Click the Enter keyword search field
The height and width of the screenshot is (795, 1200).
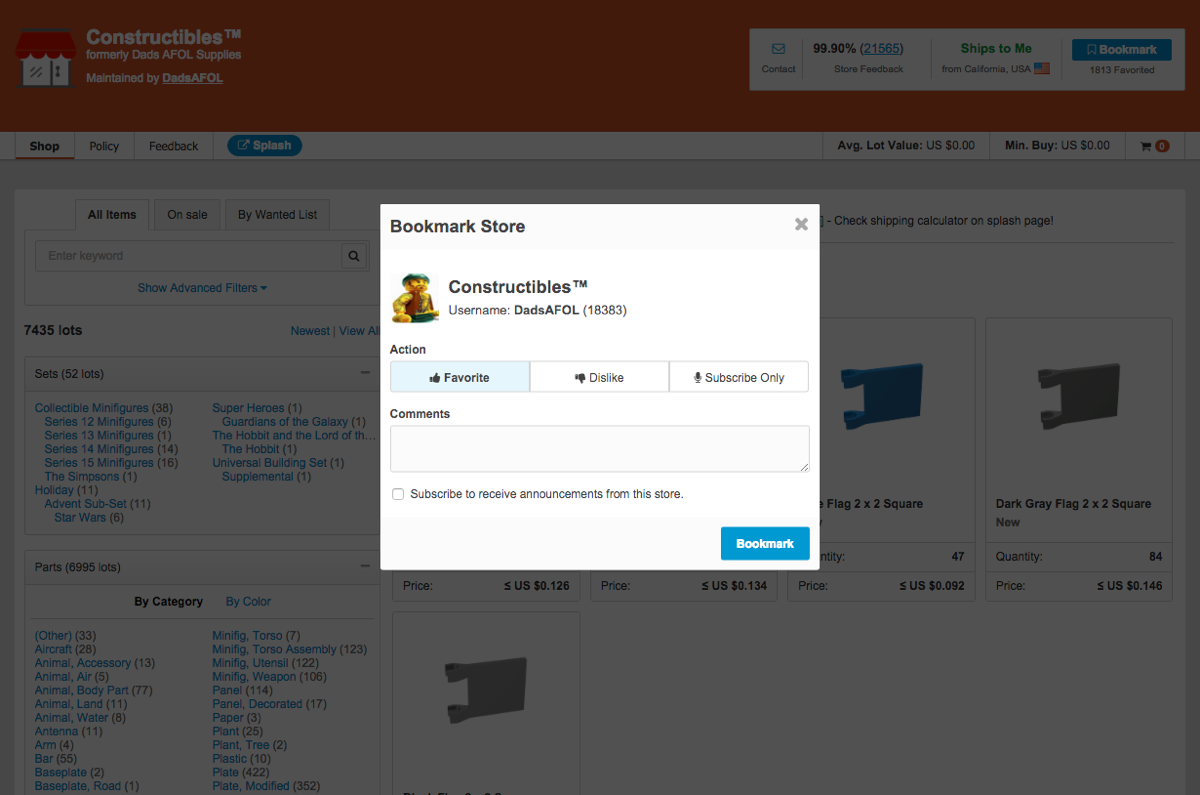(189, 256)
